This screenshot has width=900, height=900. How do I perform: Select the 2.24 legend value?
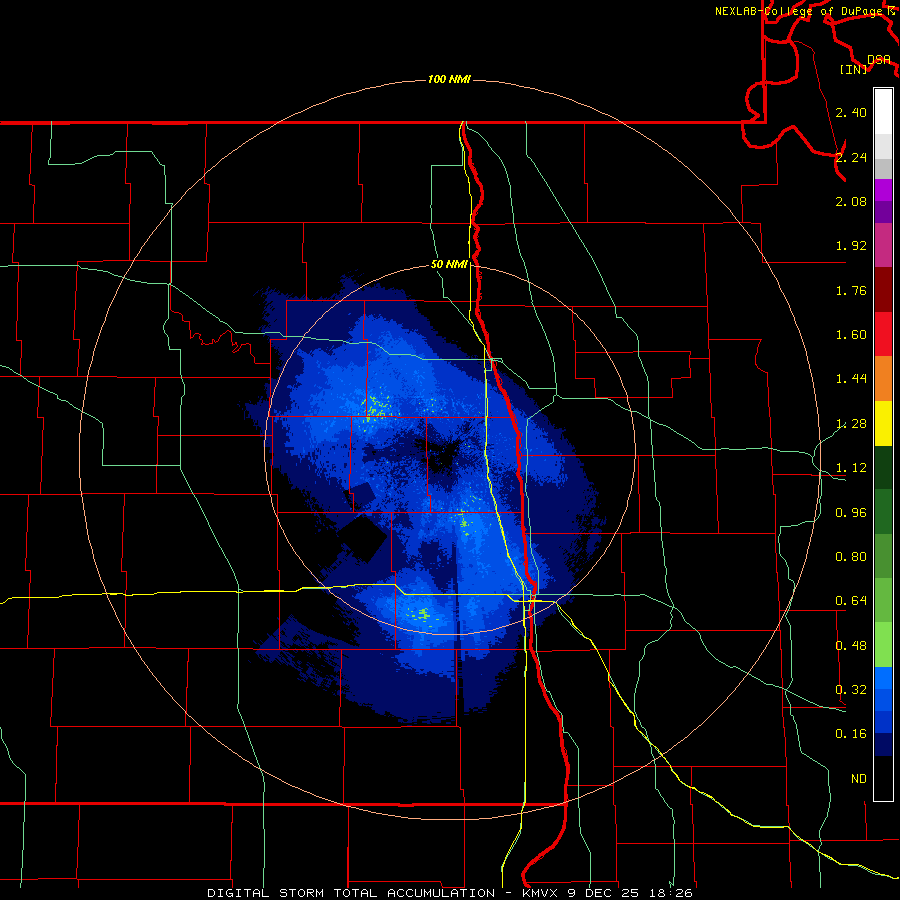(851, 157)
